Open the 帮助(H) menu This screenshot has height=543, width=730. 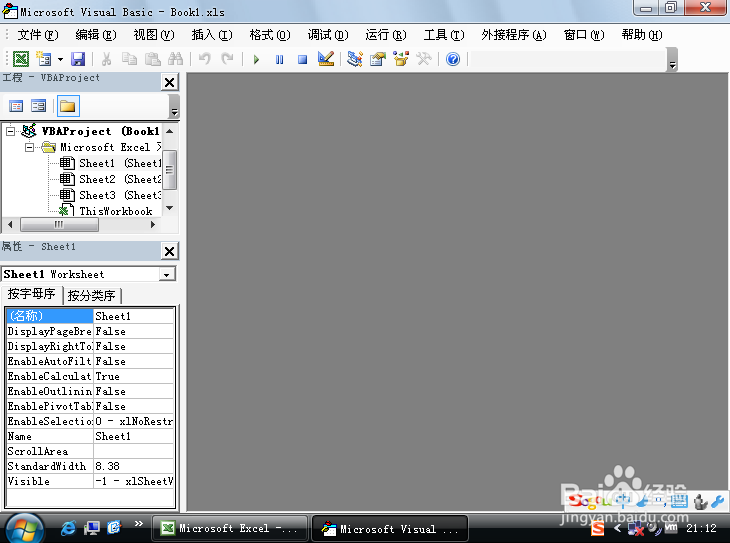(642, 35)
